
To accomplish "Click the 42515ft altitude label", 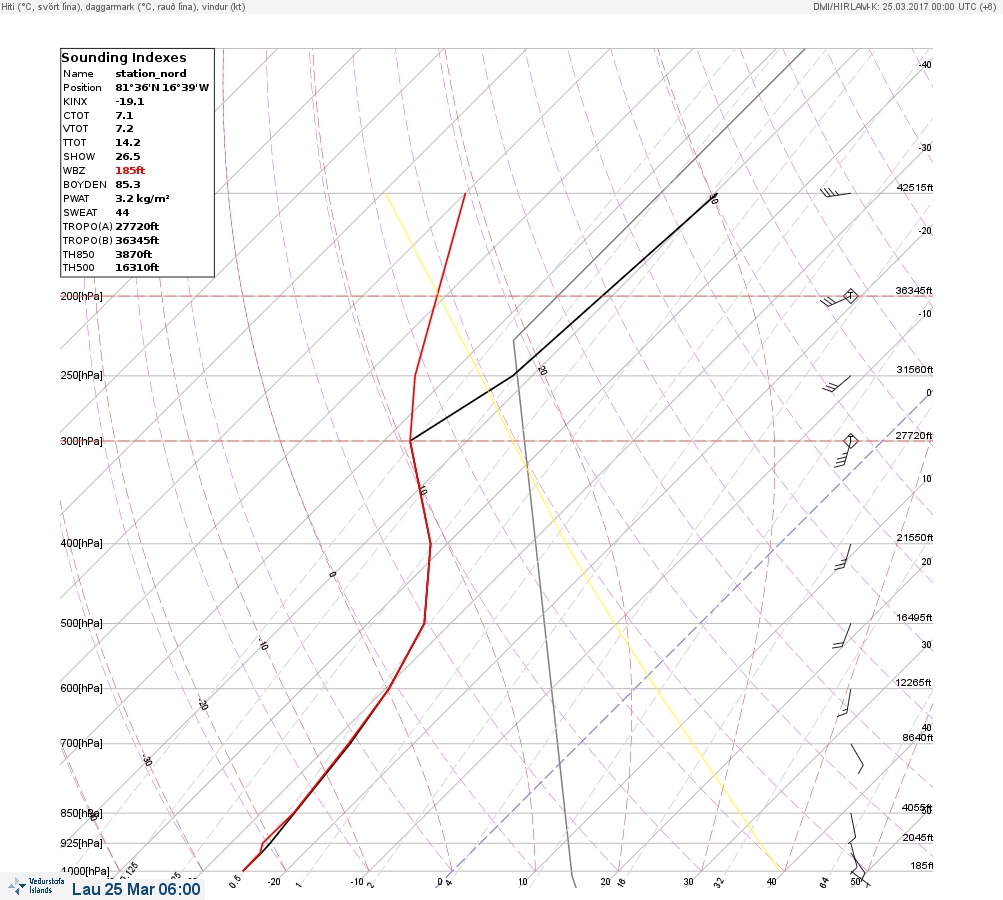I will tap(915, 187).
